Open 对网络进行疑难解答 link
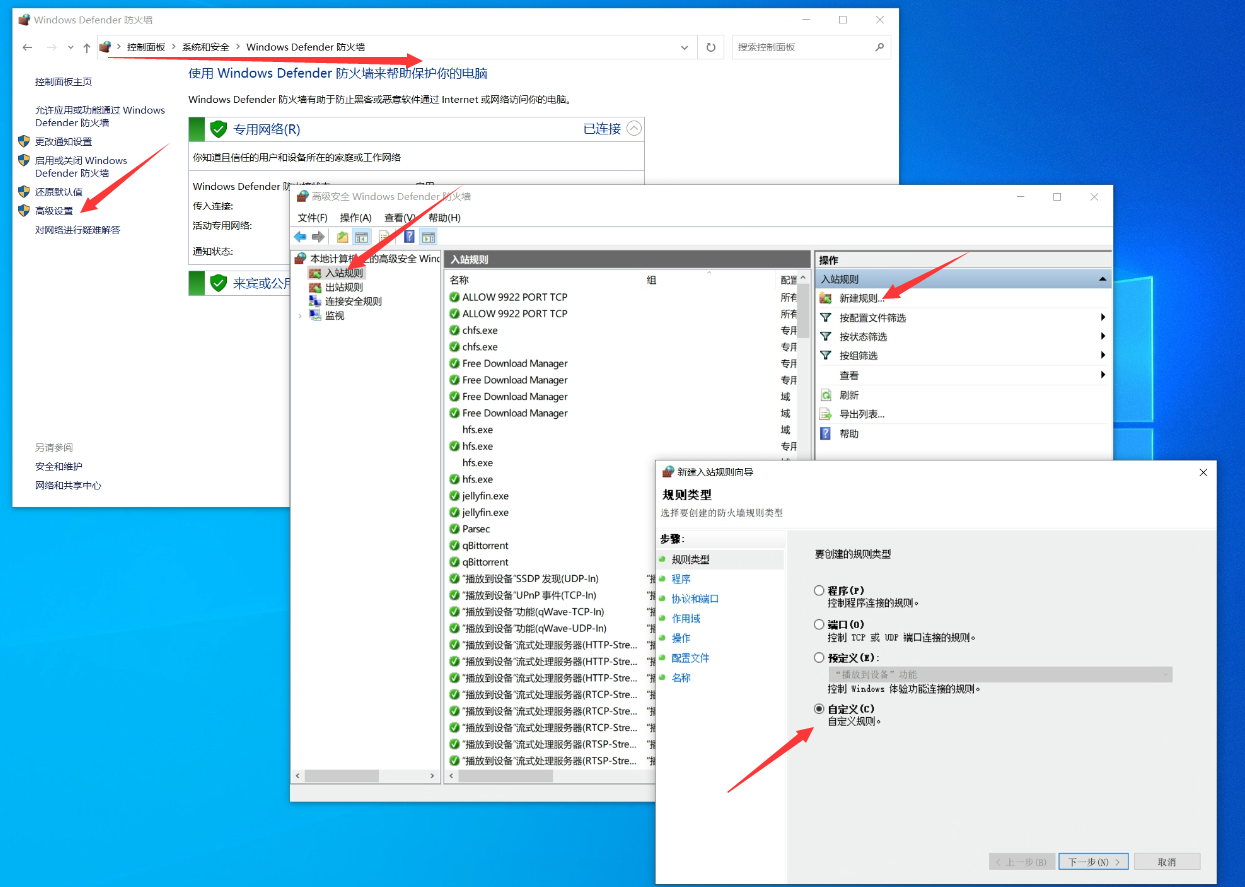This screenshot has height=887, width=1245. pyautogui.click(x=77, y=230)
